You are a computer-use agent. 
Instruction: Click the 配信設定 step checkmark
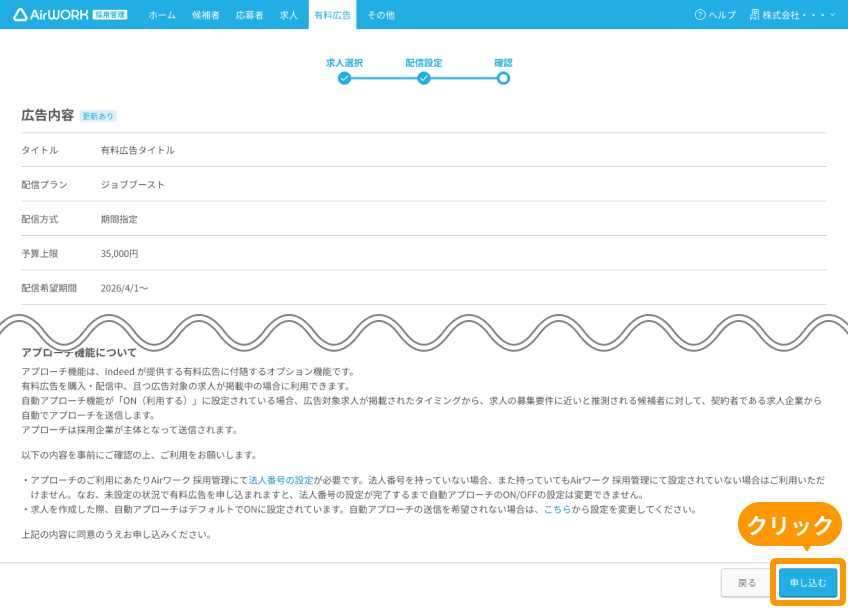424,78
